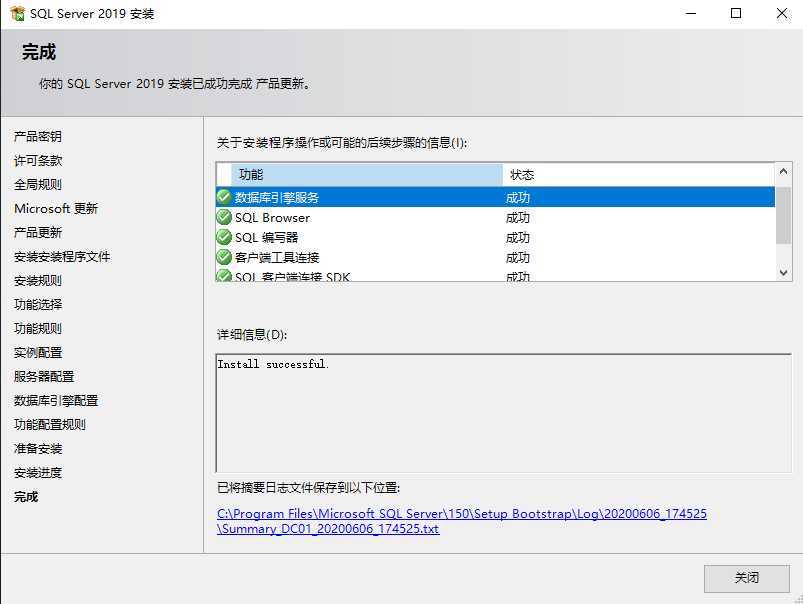Click inside the Install successful details box

point(503,413)
